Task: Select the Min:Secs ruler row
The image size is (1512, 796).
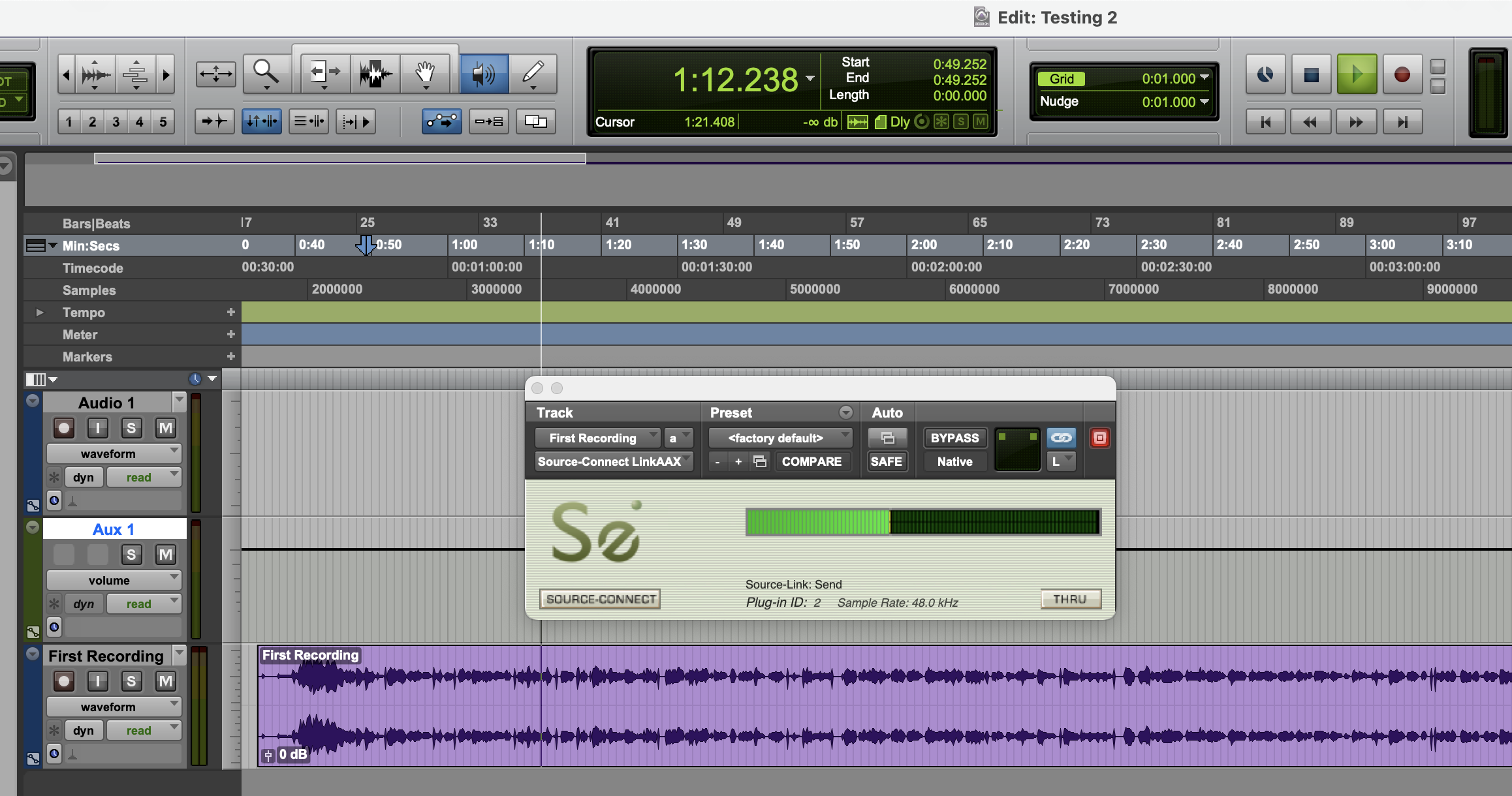Action: point(91,246)
